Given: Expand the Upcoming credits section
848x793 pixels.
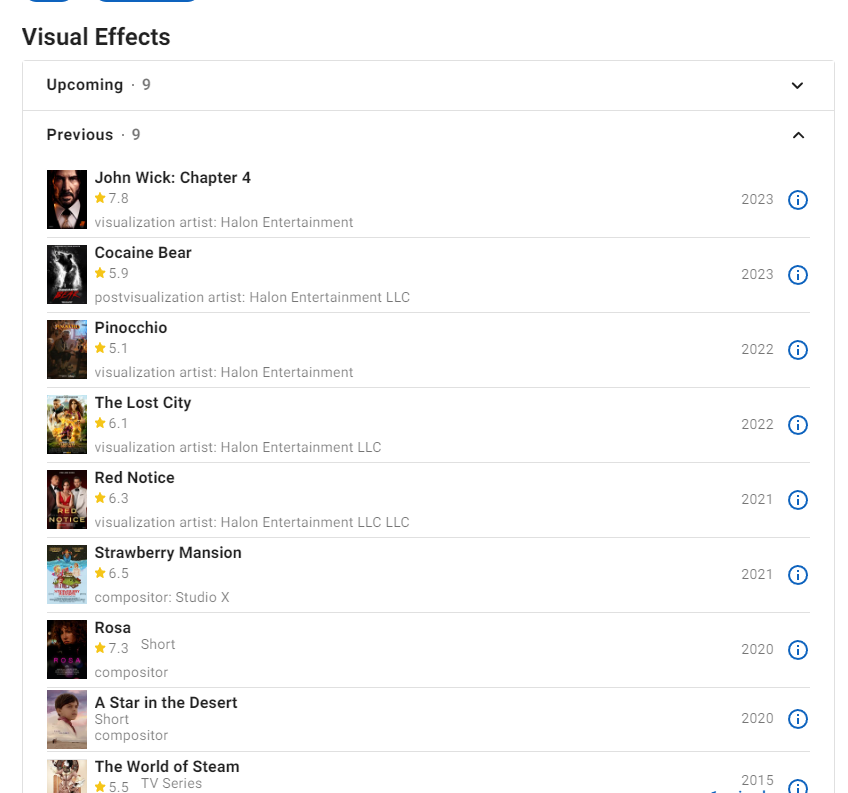Looking at the screenshot, I should pyautogui.click(x=797, y=85).
